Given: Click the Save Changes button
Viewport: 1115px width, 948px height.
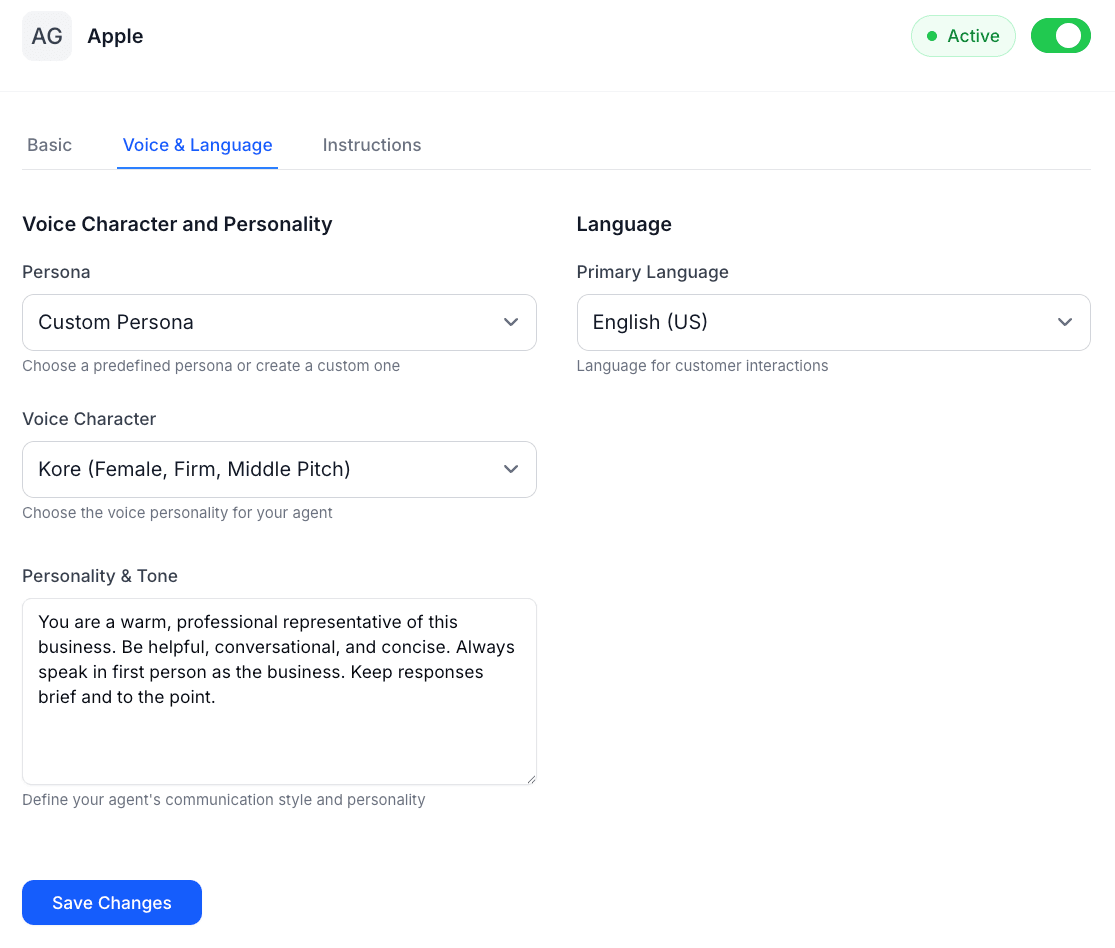Looking at the screenshot, I should click(111, 902).
